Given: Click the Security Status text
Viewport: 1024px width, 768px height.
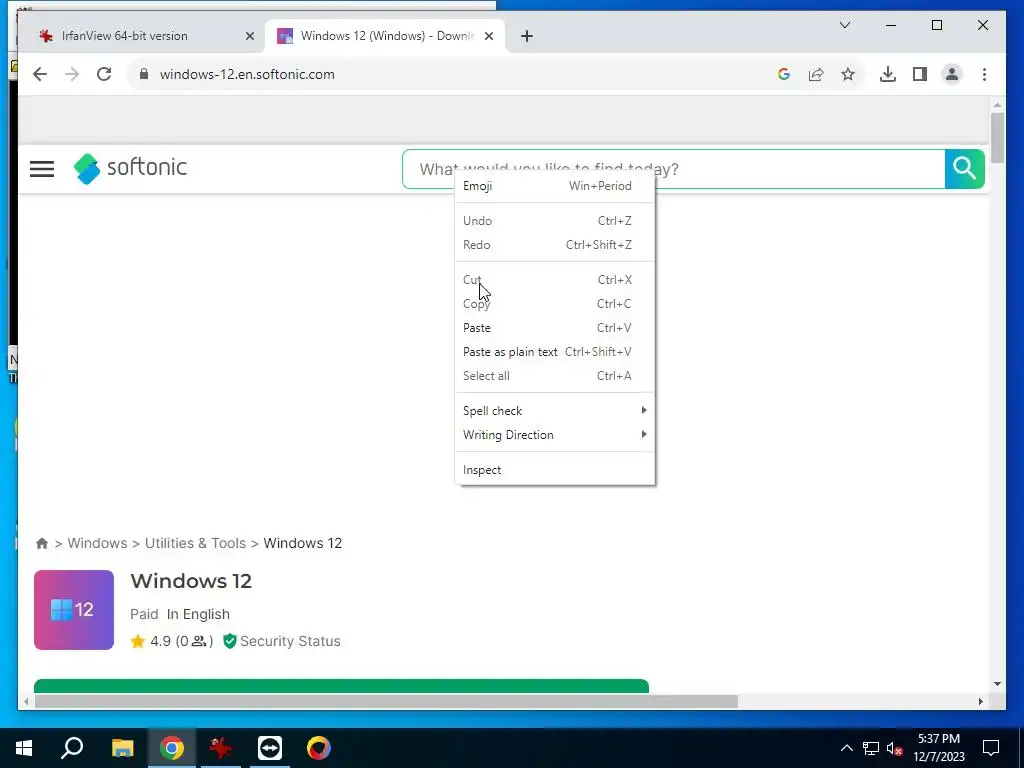Looking at the screenshot, I should 290,641.
